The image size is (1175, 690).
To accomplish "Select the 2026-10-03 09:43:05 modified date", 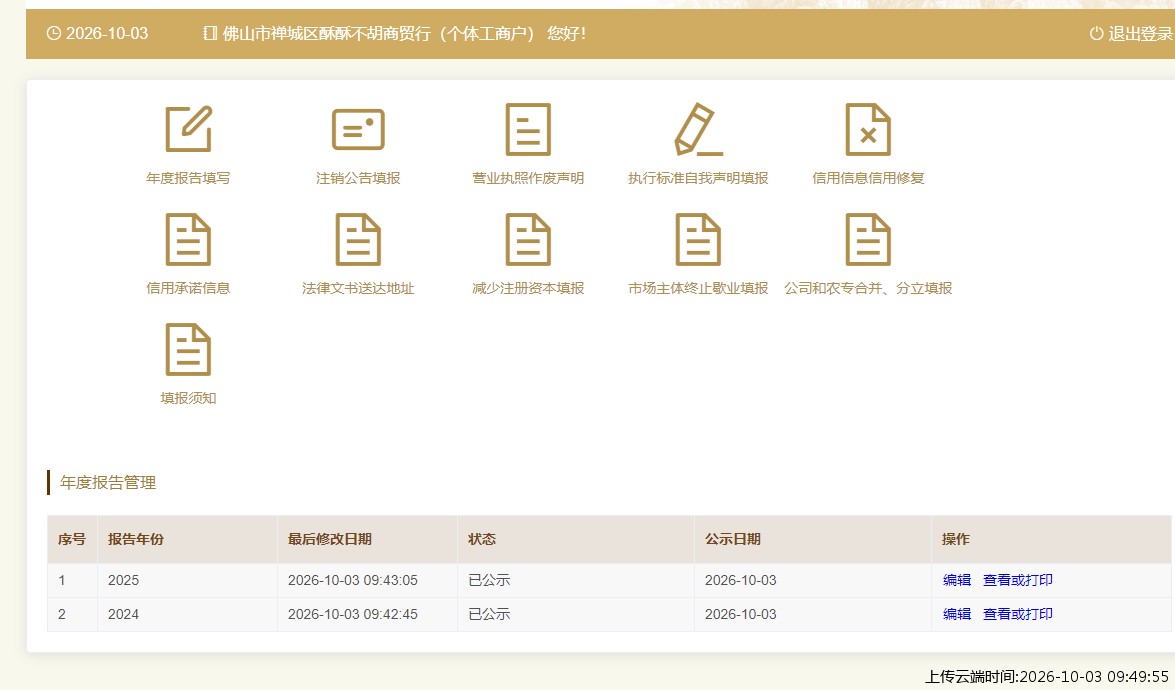I will [353, 581].
